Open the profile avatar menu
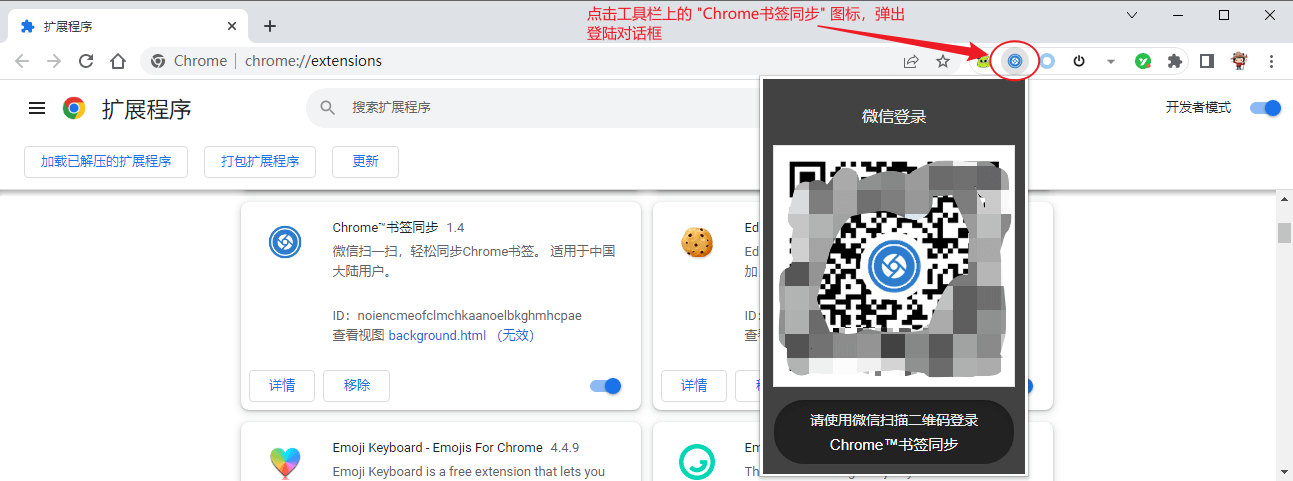Screen dimensions: 1293x481 click(1239, 61)
